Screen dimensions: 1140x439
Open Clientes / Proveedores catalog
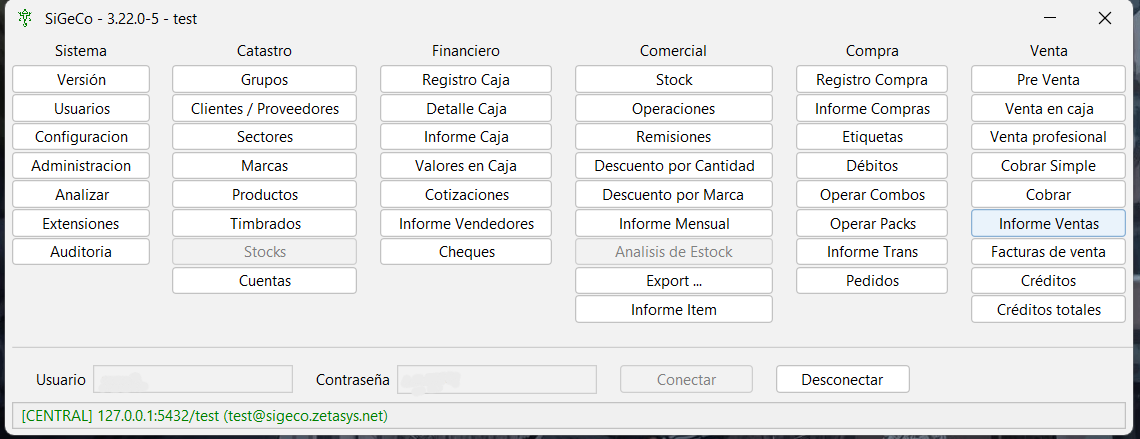tap(264, 109)
